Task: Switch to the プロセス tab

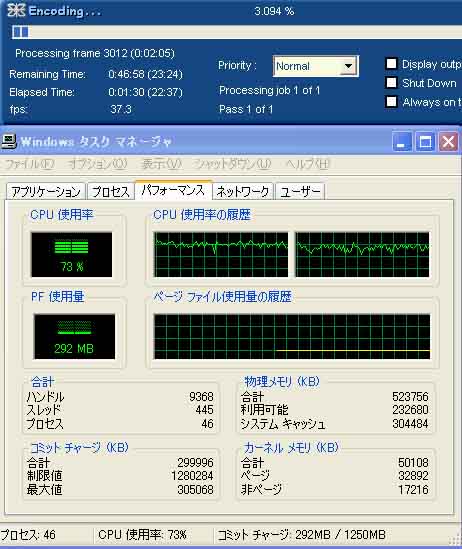Action: 111,192
